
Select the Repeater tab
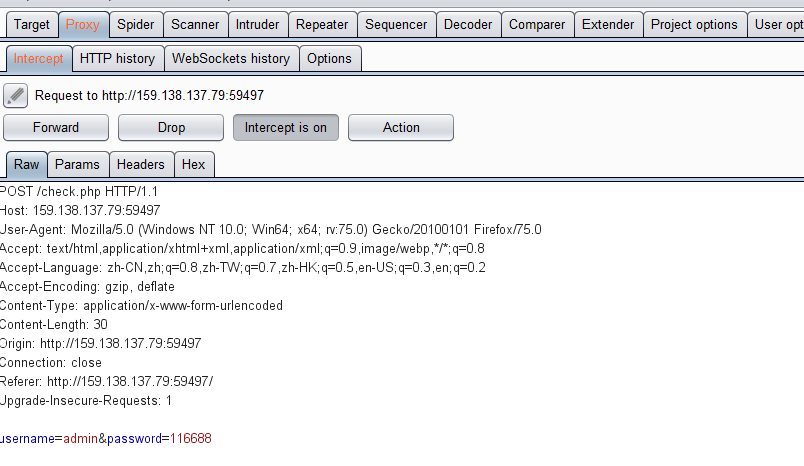click(322, 25)
